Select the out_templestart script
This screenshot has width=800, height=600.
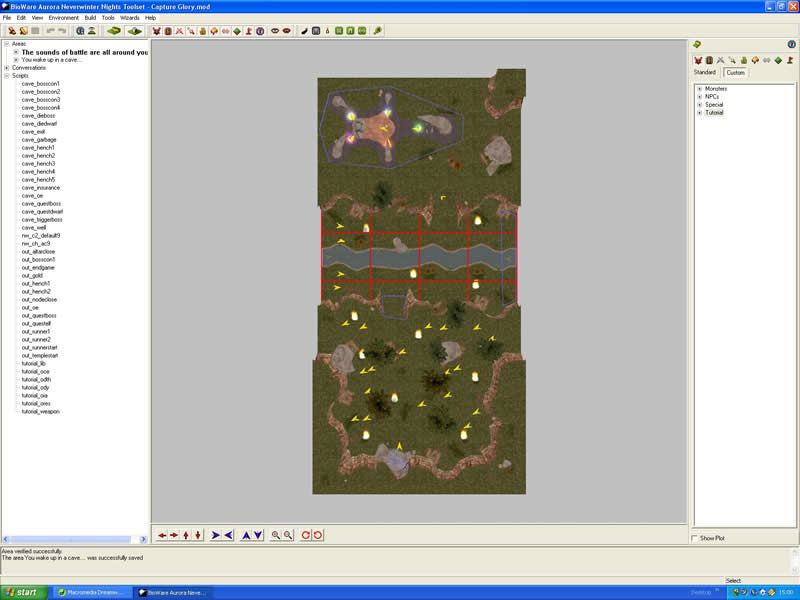tap(40, 356)
